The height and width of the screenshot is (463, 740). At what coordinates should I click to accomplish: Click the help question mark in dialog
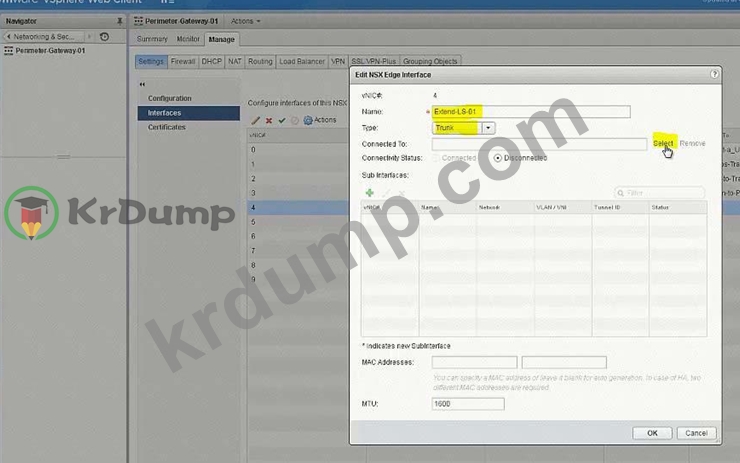(715, 74)
